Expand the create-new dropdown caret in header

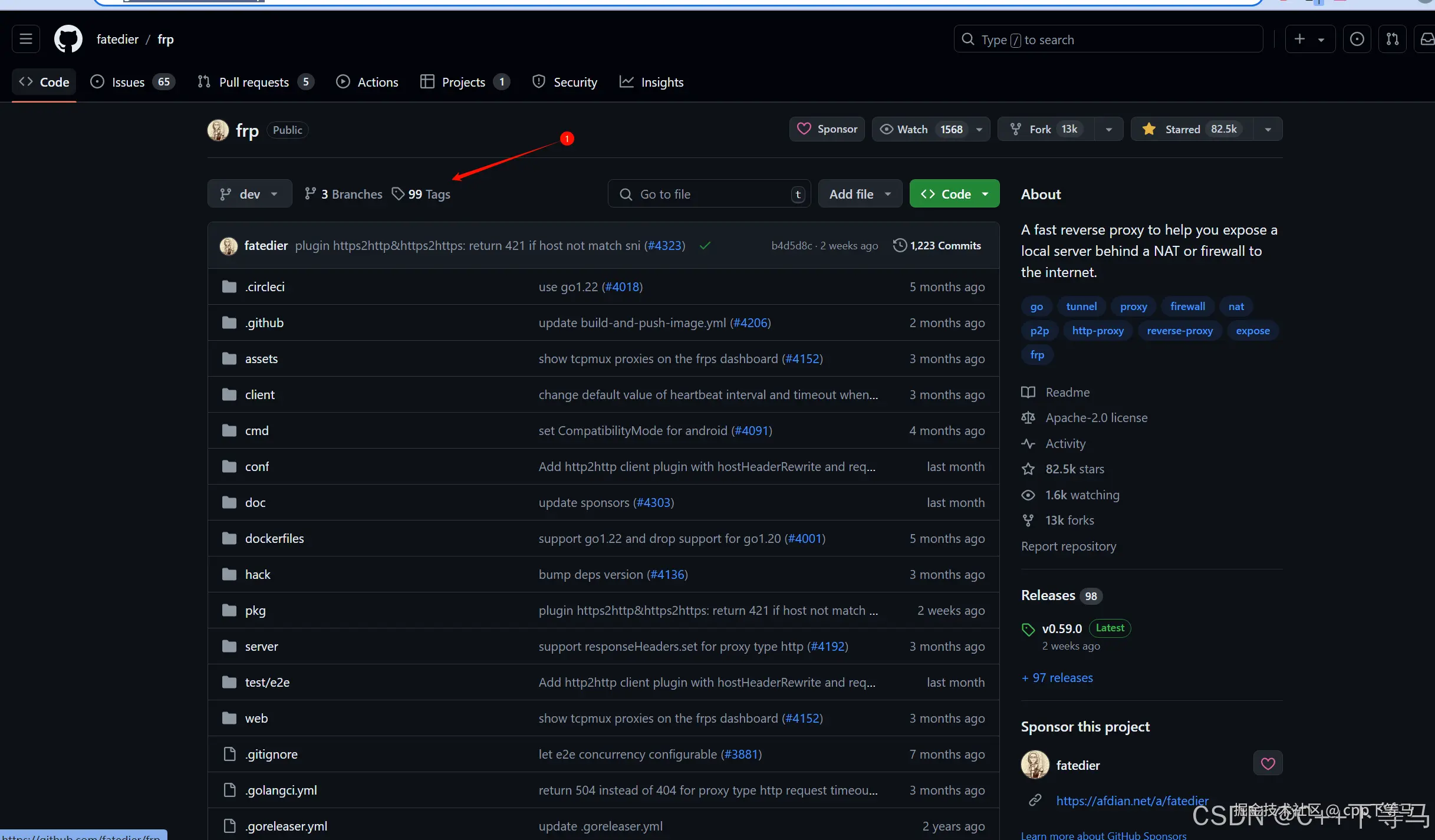tap(1321, 39)
